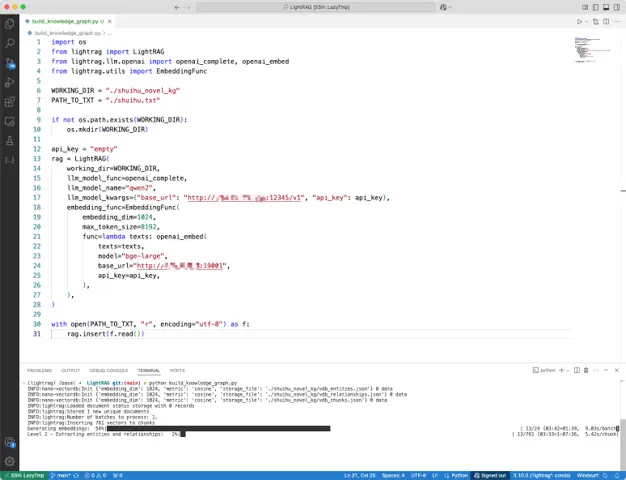Open the Run and Debug view

pos(10,82)
